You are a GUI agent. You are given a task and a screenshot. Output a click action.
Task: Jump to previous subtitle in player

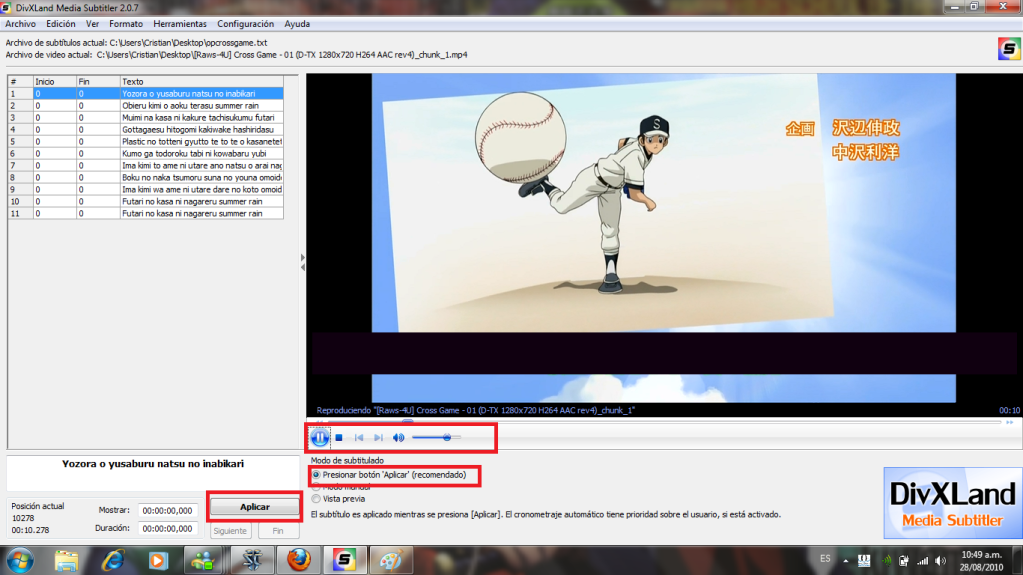[x=359, y=438]
